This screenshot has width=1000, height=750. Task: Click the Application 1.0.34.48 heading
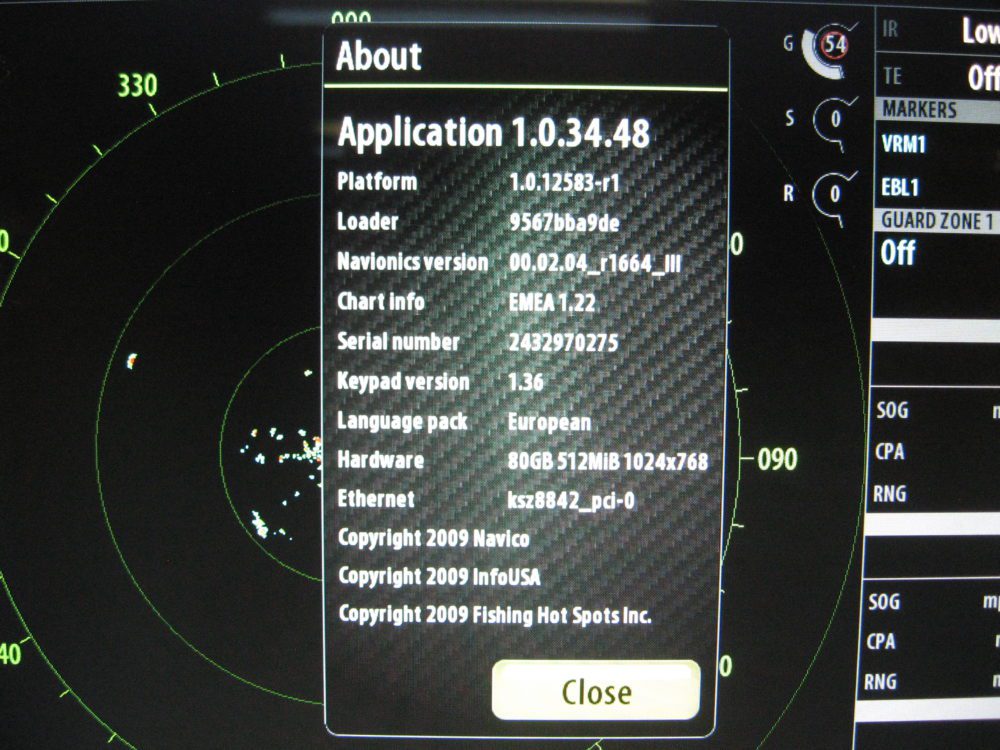click(x=494, y=133)
